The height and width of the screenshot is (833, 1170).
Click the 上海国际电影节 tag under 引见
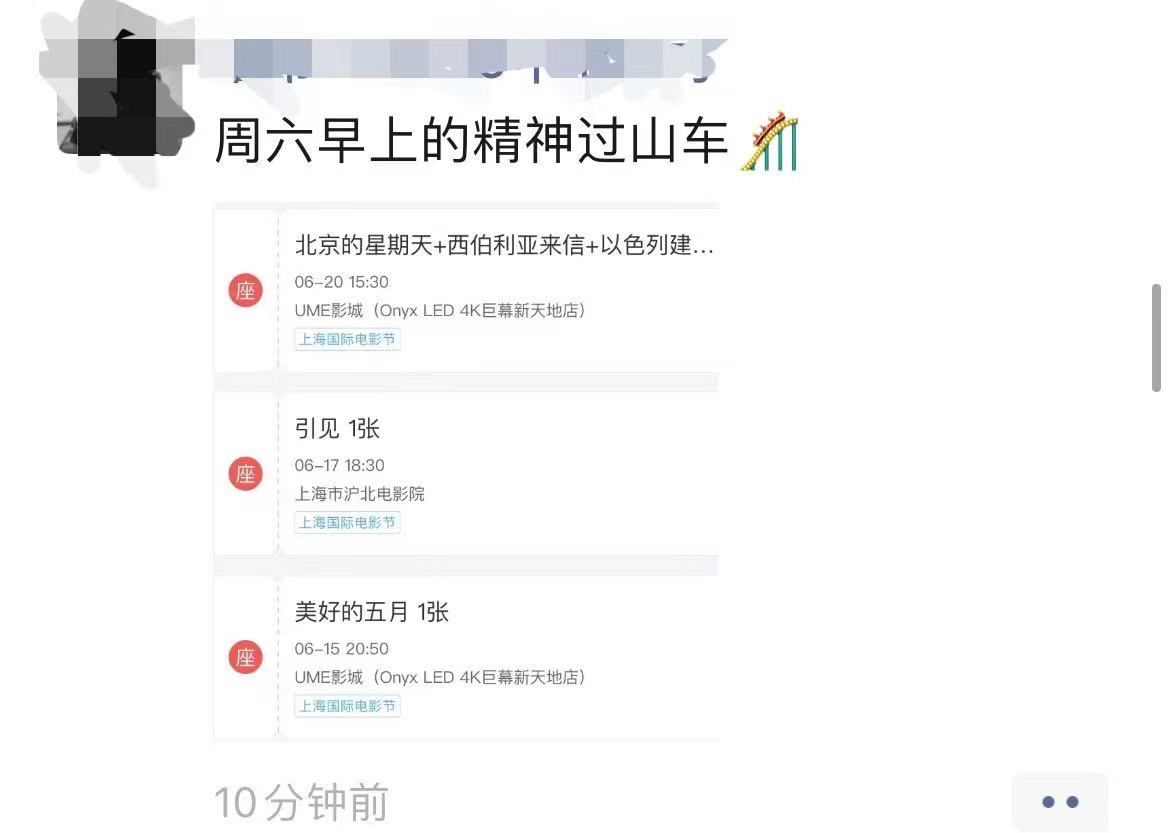tap(348, 522)
